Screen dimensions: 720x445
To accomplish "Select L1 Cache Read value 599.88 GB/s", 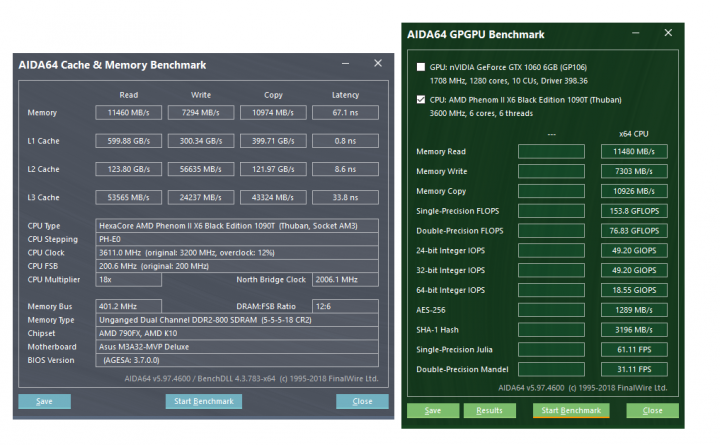I will pyautogui.click(x=129, y=141).
